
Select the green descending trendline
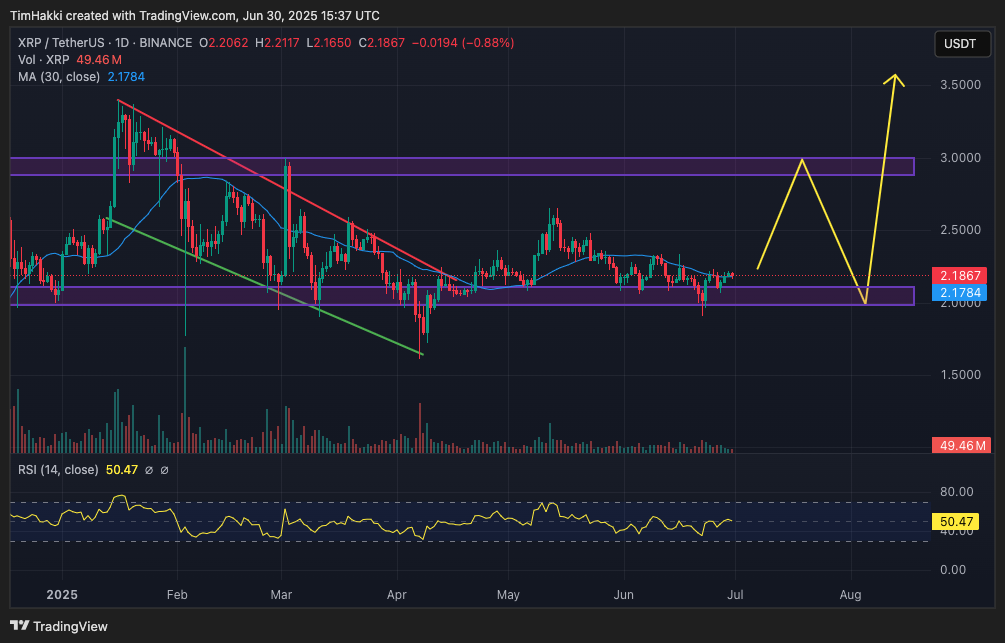pos(260,284)
